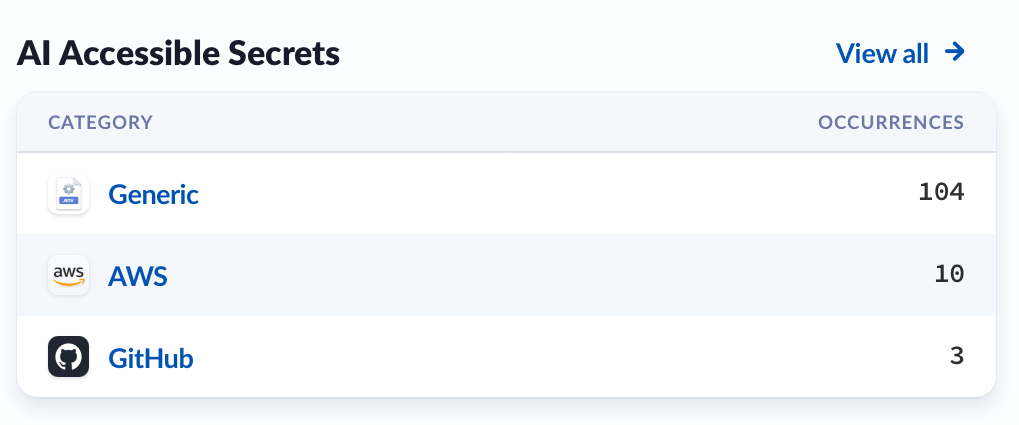The width and height of the screenshot is (1019, 425).
Task: Click the GitHub Octocat logo icon
Action: (69, 357)
